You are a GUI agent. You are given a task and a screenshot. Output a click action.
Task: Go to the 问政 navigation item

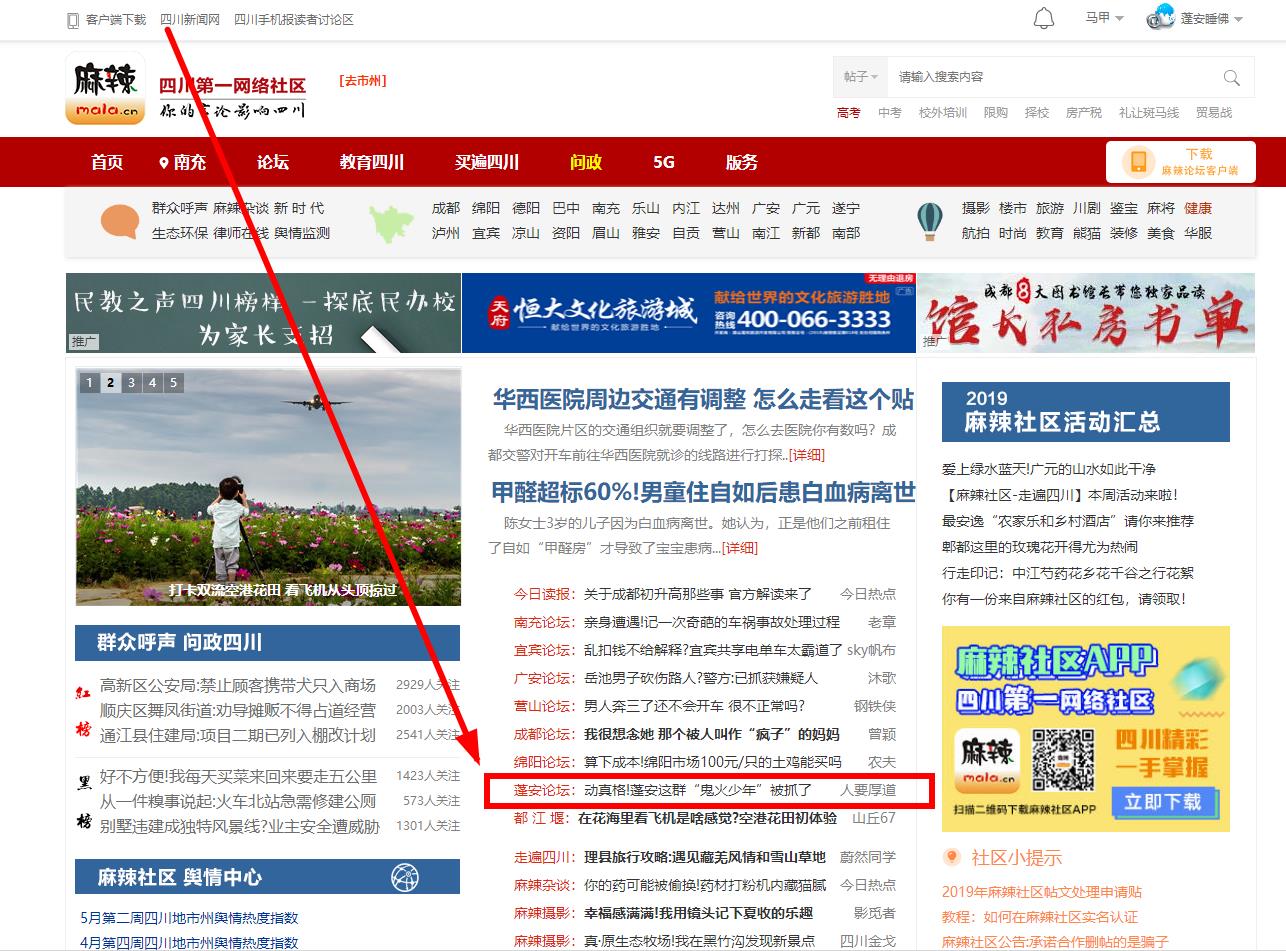[586, 162]
